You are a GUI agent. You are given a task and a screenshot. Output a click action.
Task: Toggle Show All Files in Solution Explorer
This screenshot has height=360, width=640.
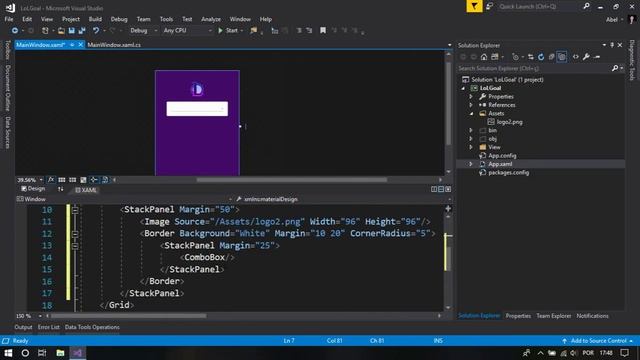pyautogui.click(x=562, y=57)
